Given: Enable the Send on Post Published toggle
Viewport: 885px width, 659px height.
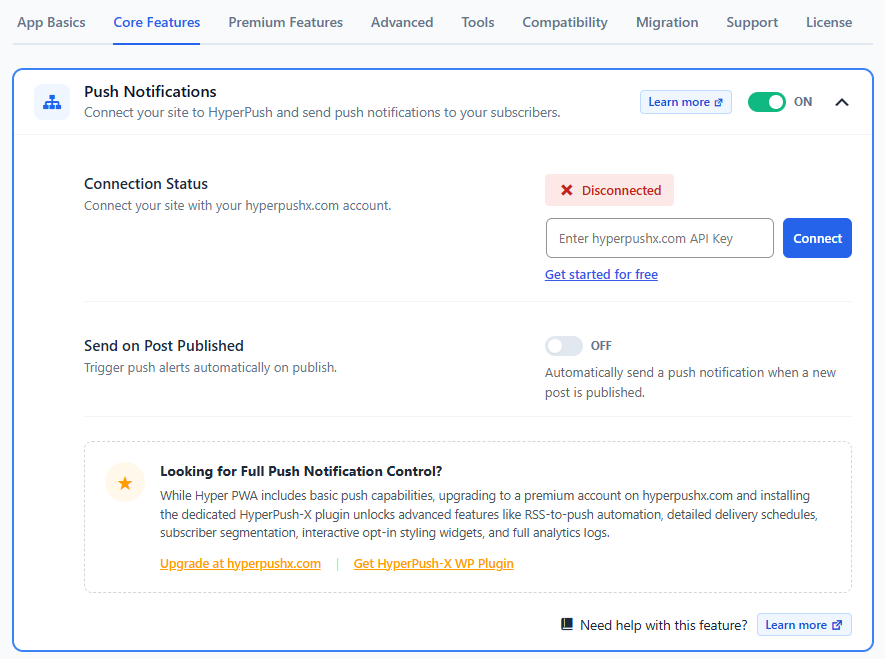Looking at the screenshot, I should 563,346.
